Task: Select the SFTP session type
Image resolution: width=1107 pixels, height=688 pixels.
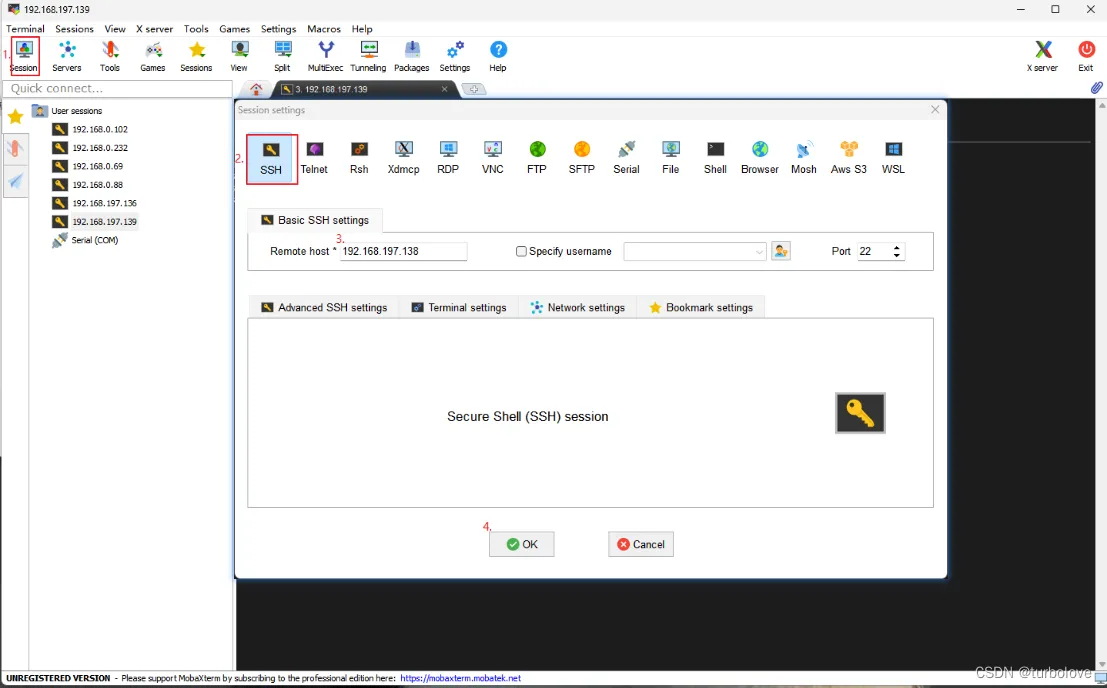Action: (x=582, y=158)
